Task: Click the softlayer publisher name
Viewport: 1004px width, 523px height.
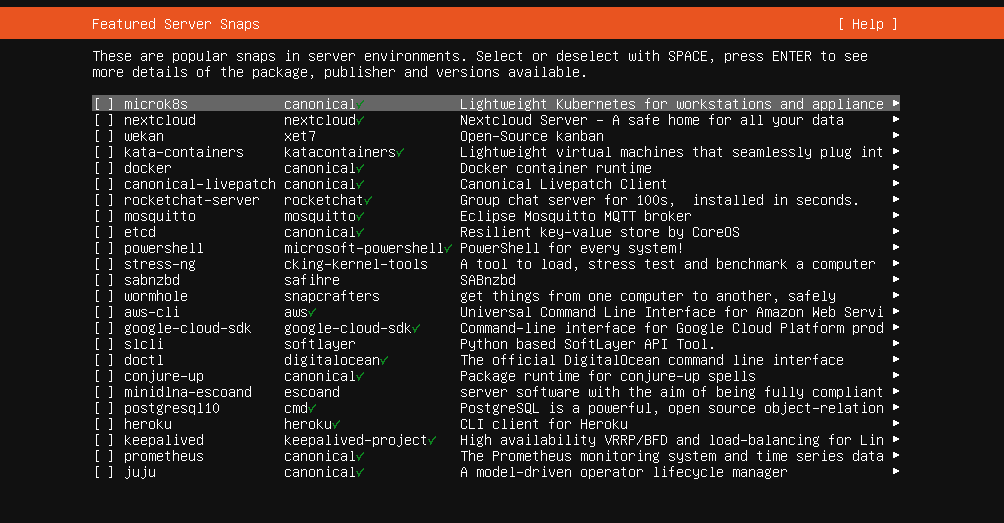Action: pos(320,344)
